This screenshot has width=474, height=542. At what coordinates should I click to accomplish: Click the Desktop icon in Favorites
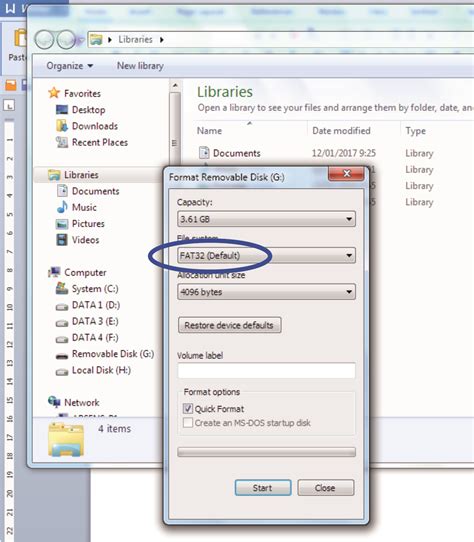(62, 110)
